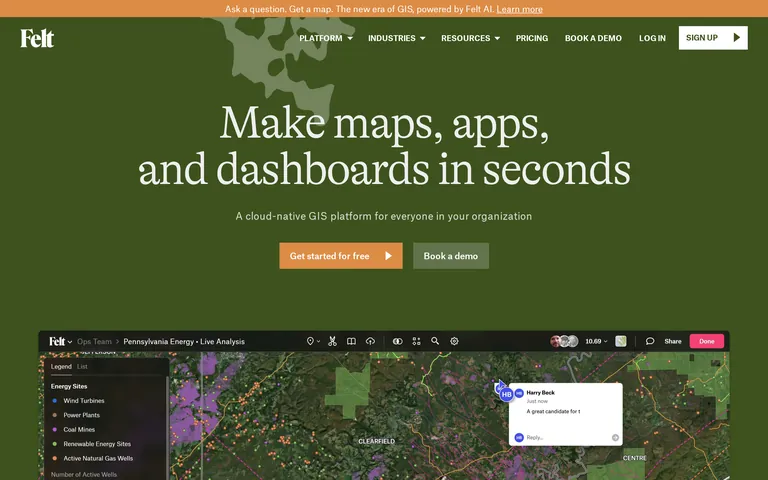Go to the Pricing page
The width and height of the screenshot is (768, 480).
pyautogui.click(x=532, y=38)
